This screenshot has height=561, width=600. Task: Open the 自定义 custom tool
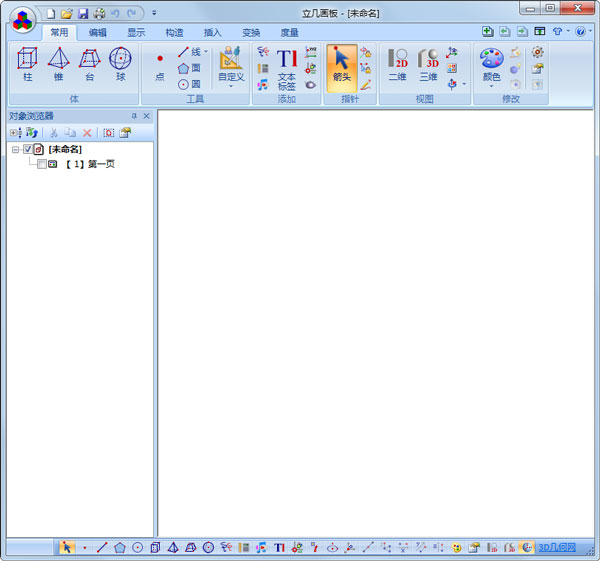click(231, 65)
